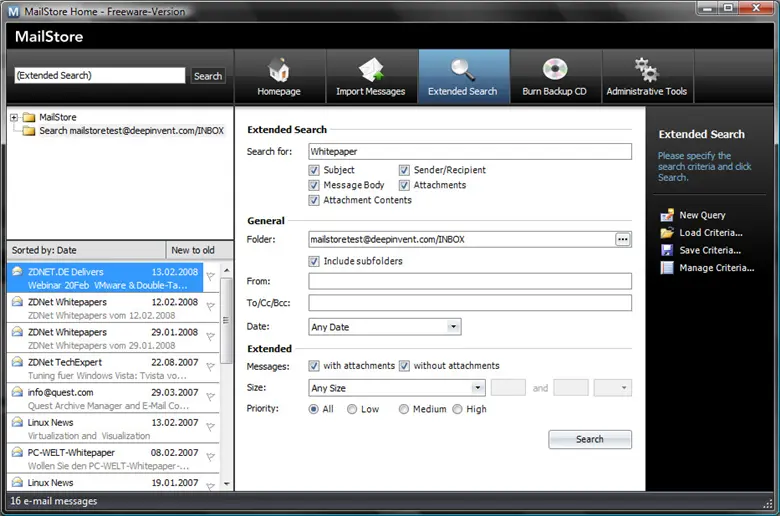This screenshot has width=780, height=516.
Task: Click envelope icon of ZDNet Whitepapers 29.01.2008
Action: tap(17, 331)
